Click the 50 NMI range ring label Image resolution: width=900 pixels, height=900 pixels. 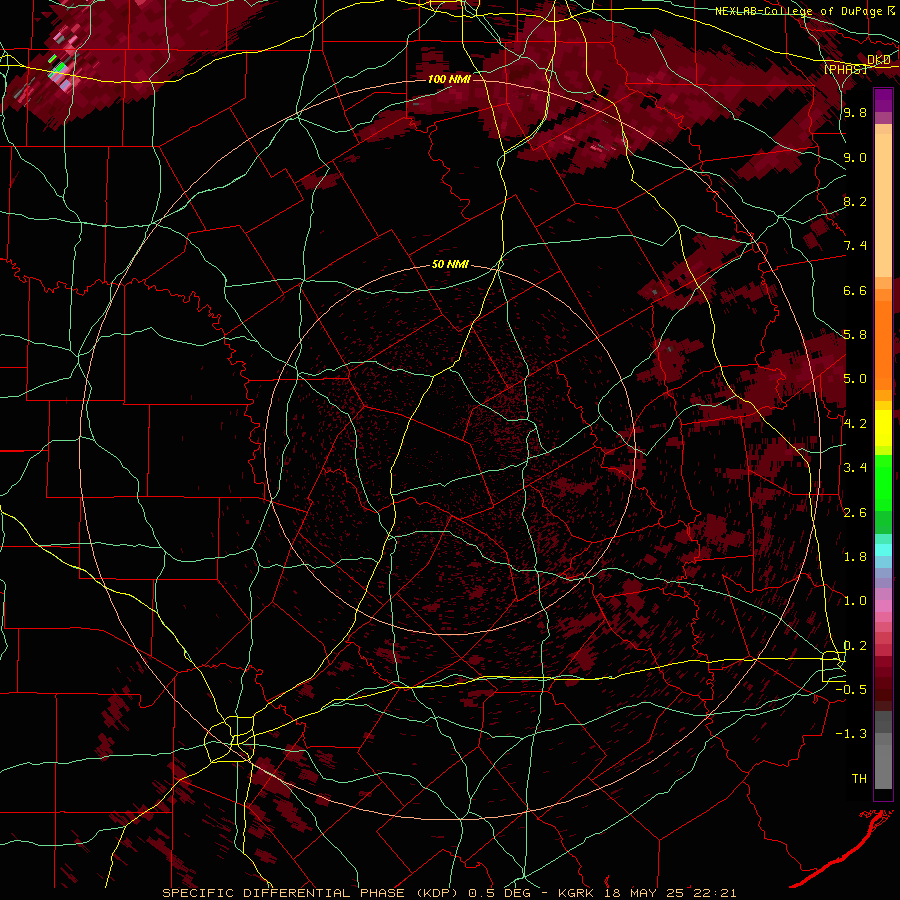[x=450, y=265]
